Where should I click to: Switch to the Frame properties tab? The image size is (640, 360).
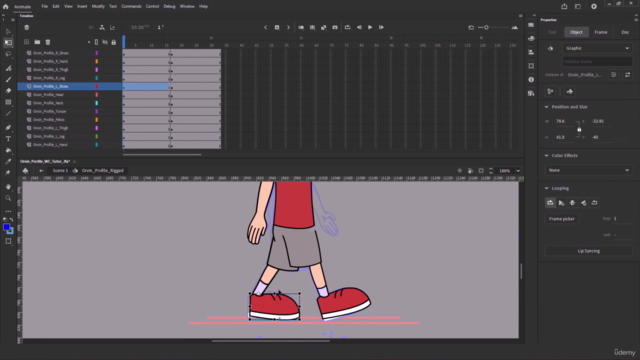[x=601, y=32]
